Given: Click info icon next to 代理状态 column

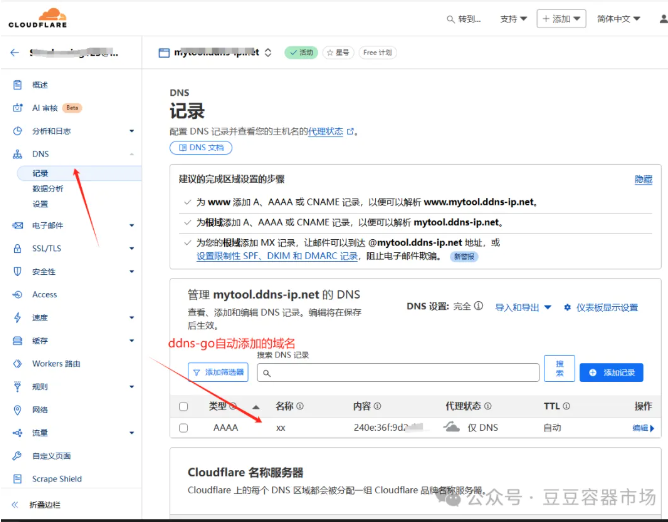Looking at the screenshot, I should coord(488,406).
